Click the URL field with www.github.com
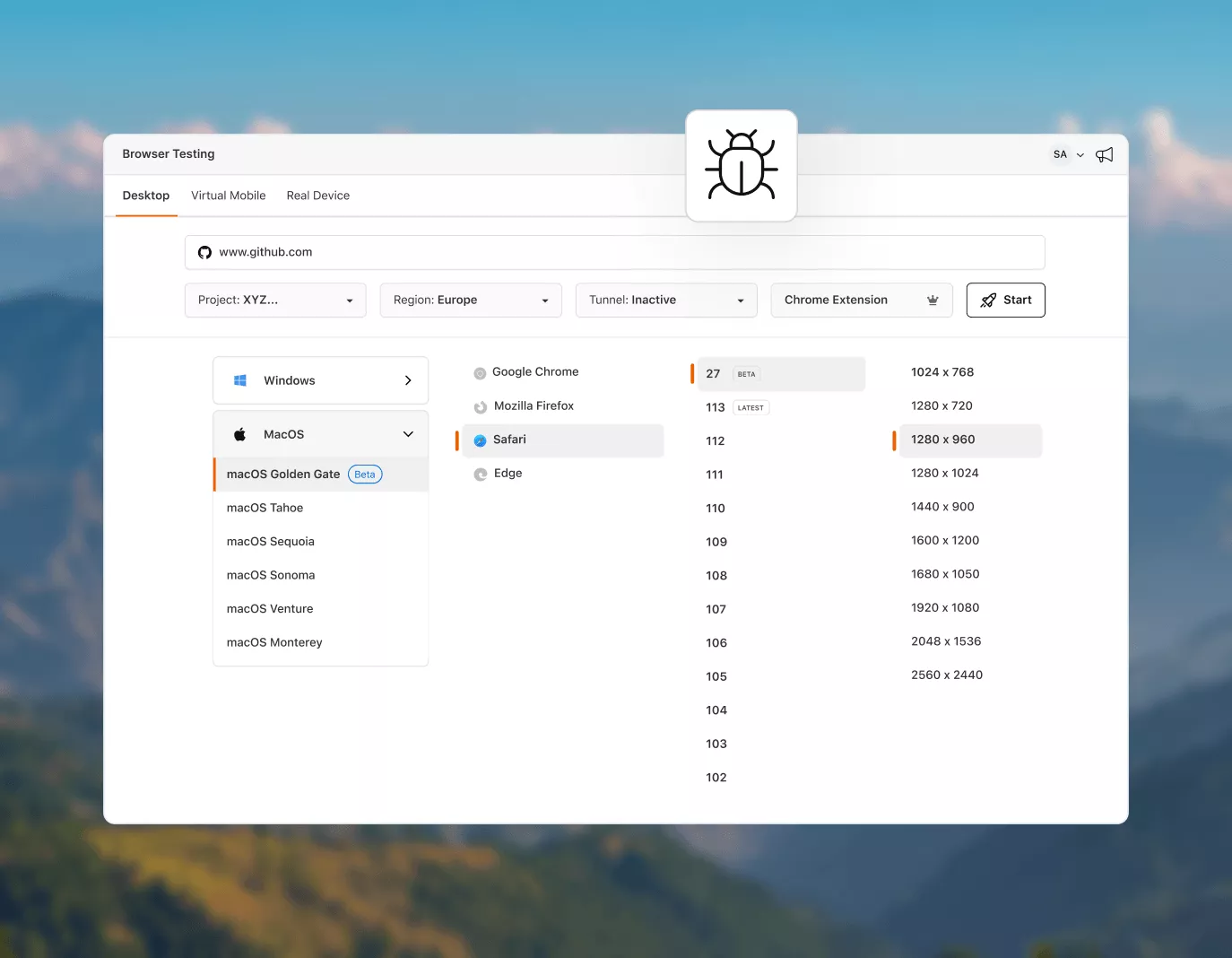The height and width of the screenshot is (958, 1232). click(615, 252)
